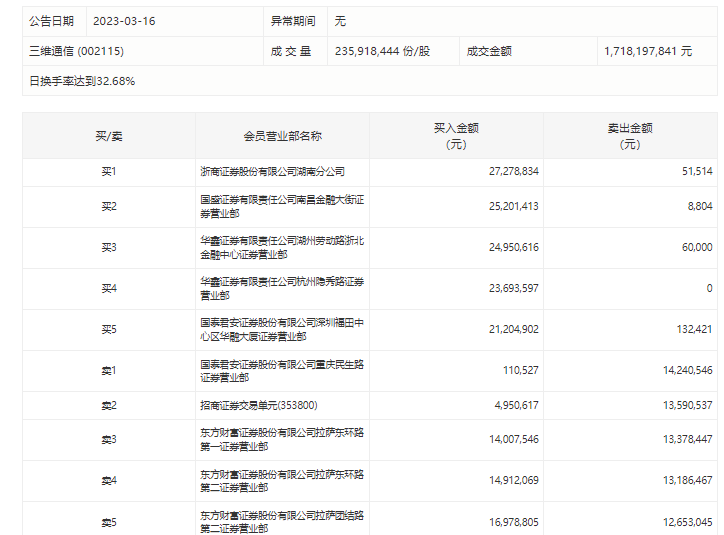The image size is (724, 535).
Task: Select 东方财富拉萨团结路第二证券营业部 name
Action: (282, 522)
